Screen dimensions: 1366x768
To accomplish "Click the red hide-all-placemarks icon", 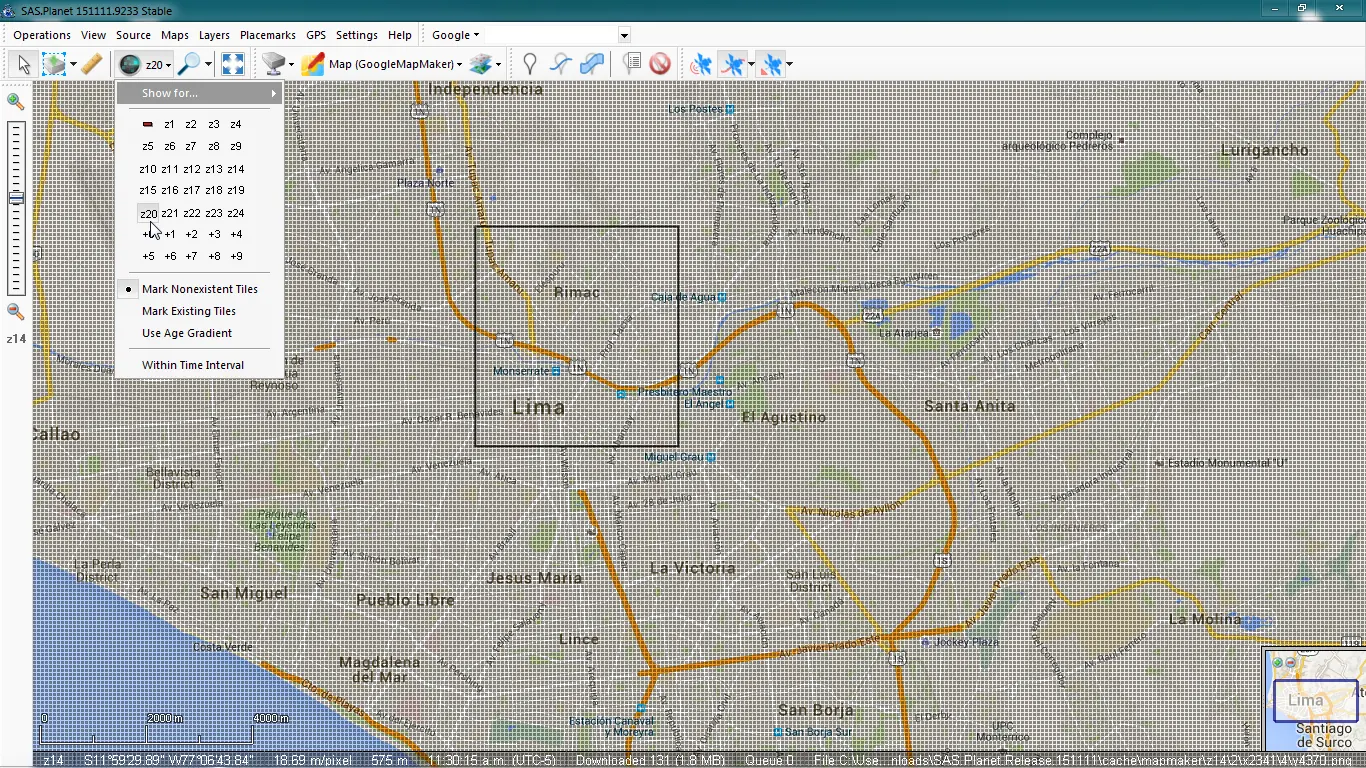I will [660, 64].
